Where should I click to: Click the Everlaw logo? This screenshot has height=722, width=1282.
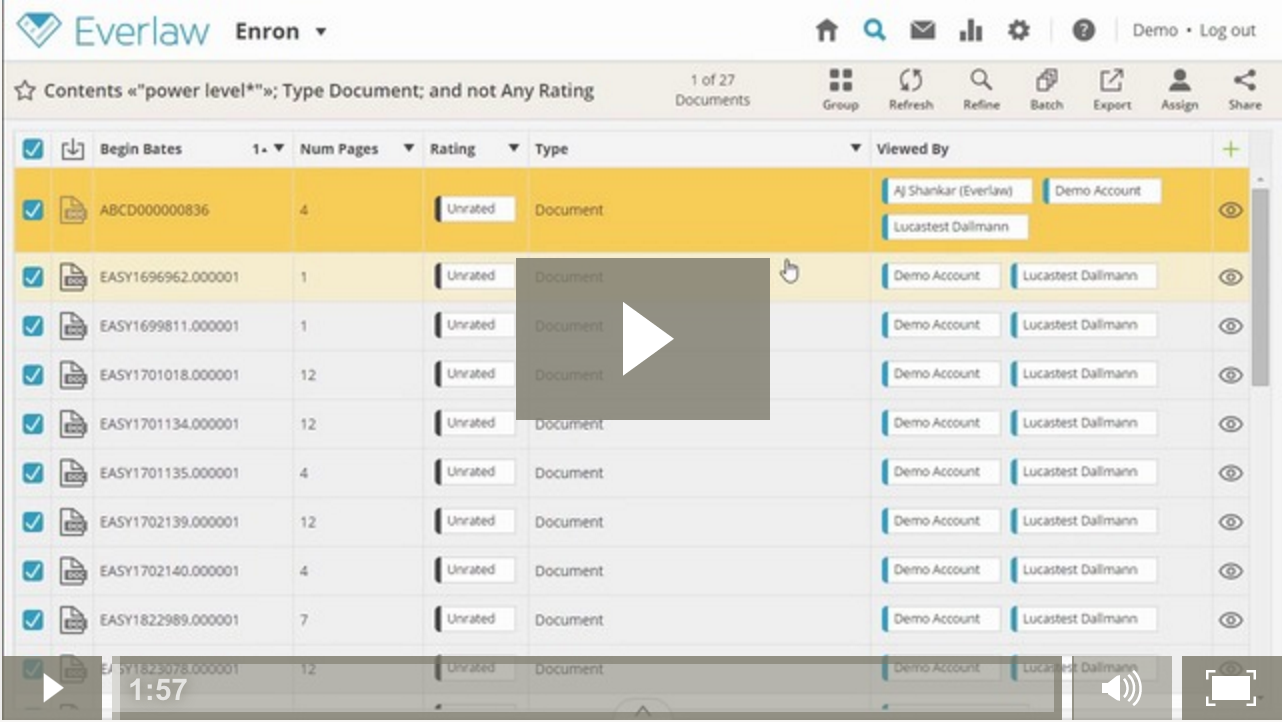pyautogui.click(x=113, y=31)
